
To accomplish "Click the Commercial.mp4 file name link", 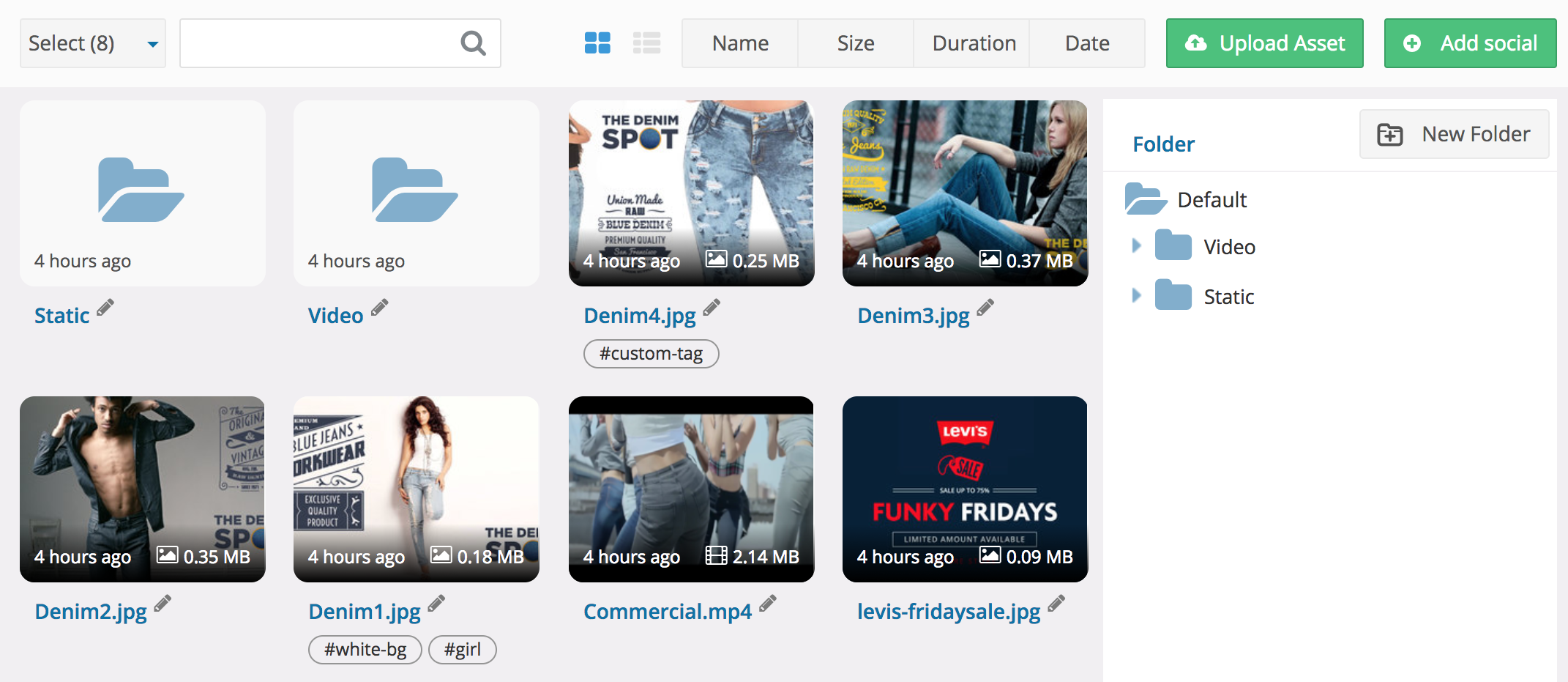I will click(668, 612).
